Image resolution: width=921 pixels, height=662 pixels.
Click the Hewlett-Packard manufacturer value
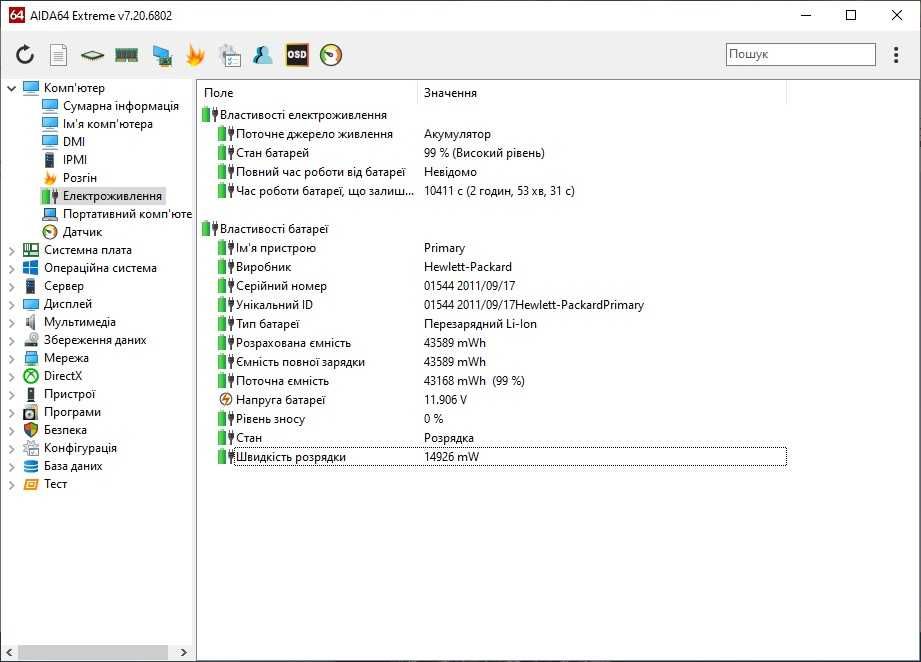click(468, 267)
